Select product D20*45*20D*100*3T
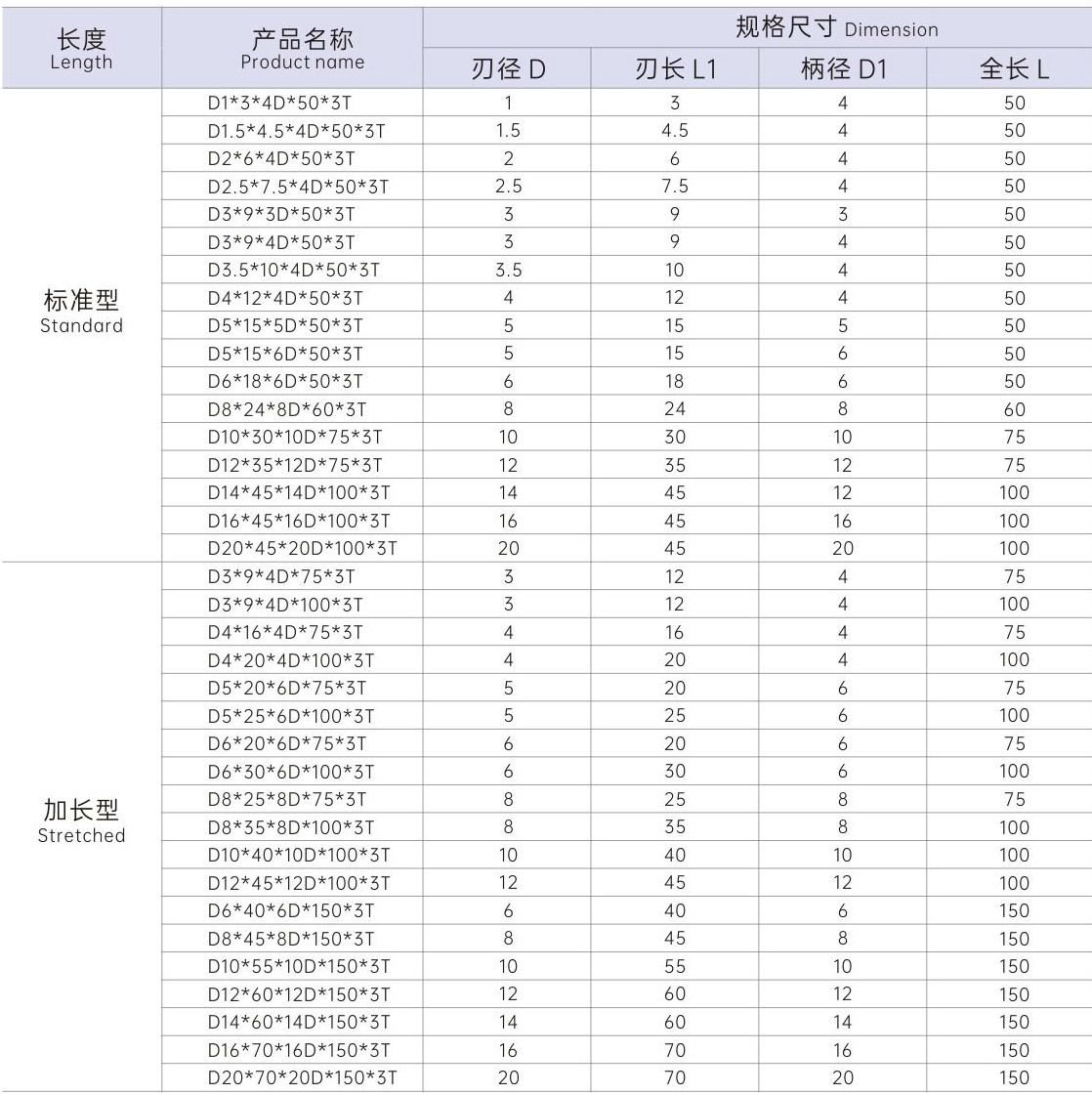The width and height of the screenshot is (1092, 1094). [302, 549]
